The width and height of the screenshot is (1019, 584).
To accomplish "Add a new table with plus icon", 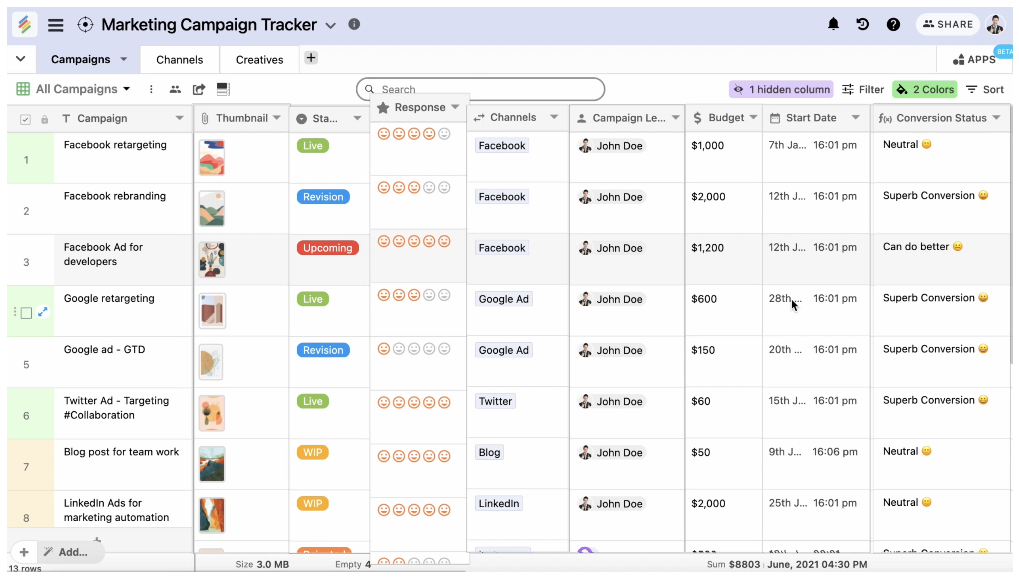I will click(x=311, y=58).
